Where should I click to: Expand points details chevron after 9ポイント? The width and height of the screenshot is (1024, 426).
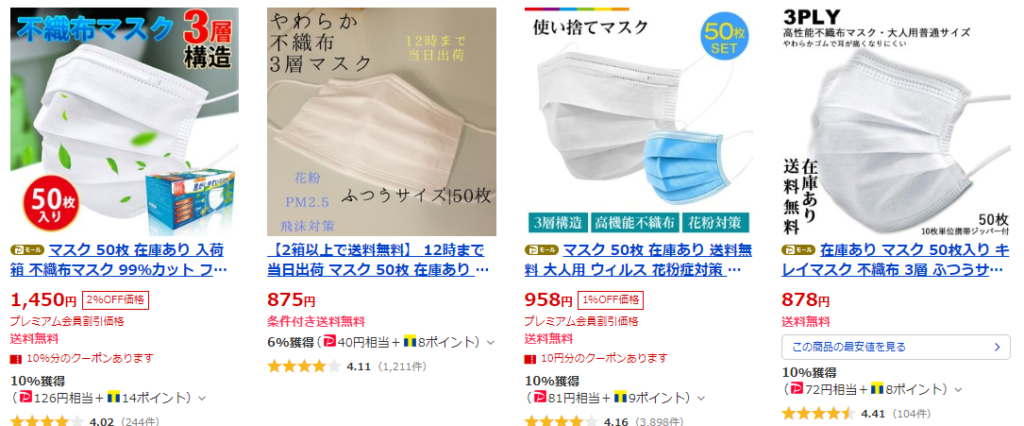pos(701,398)
